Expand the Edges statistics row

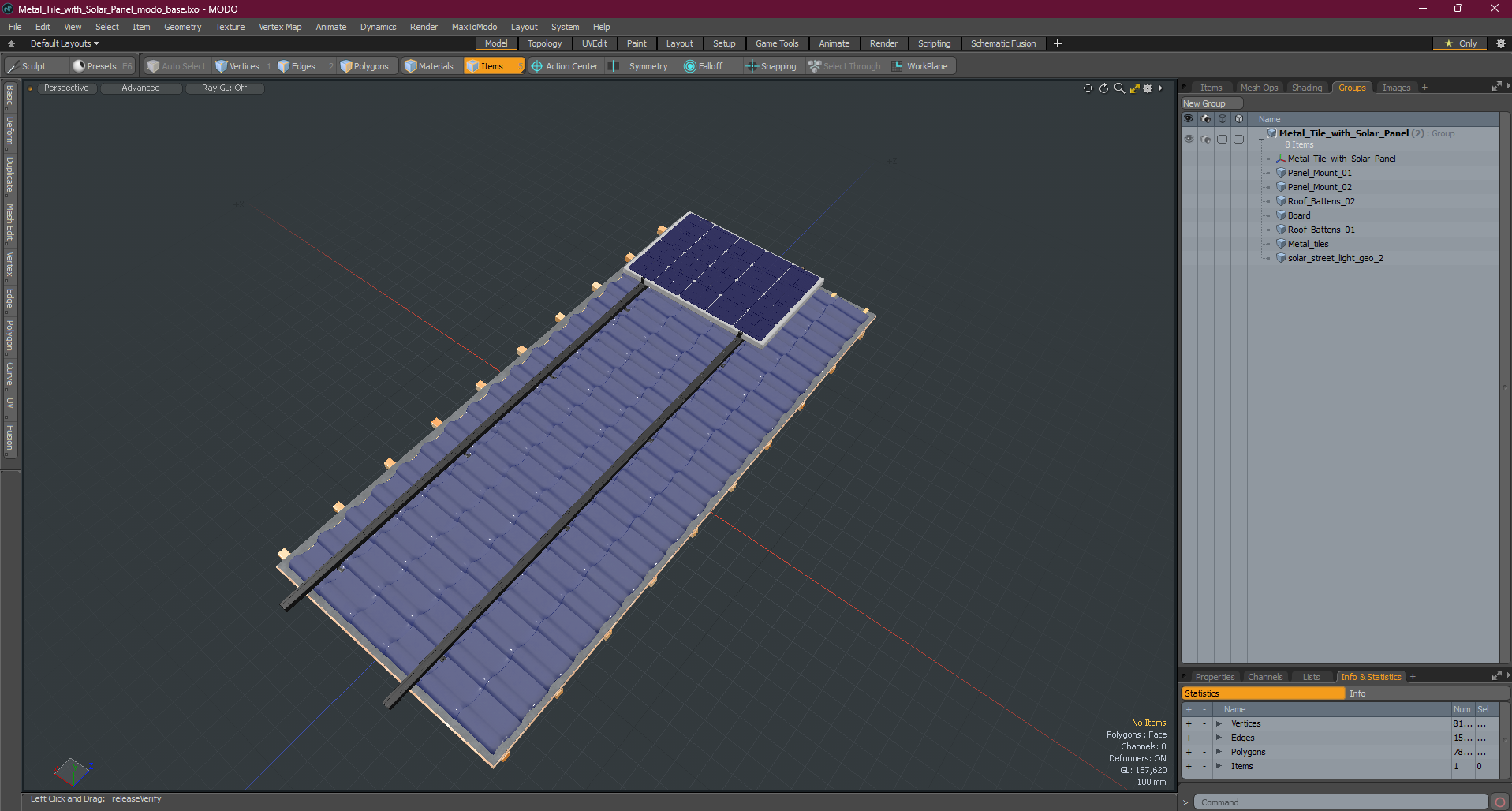(1219, 738)
